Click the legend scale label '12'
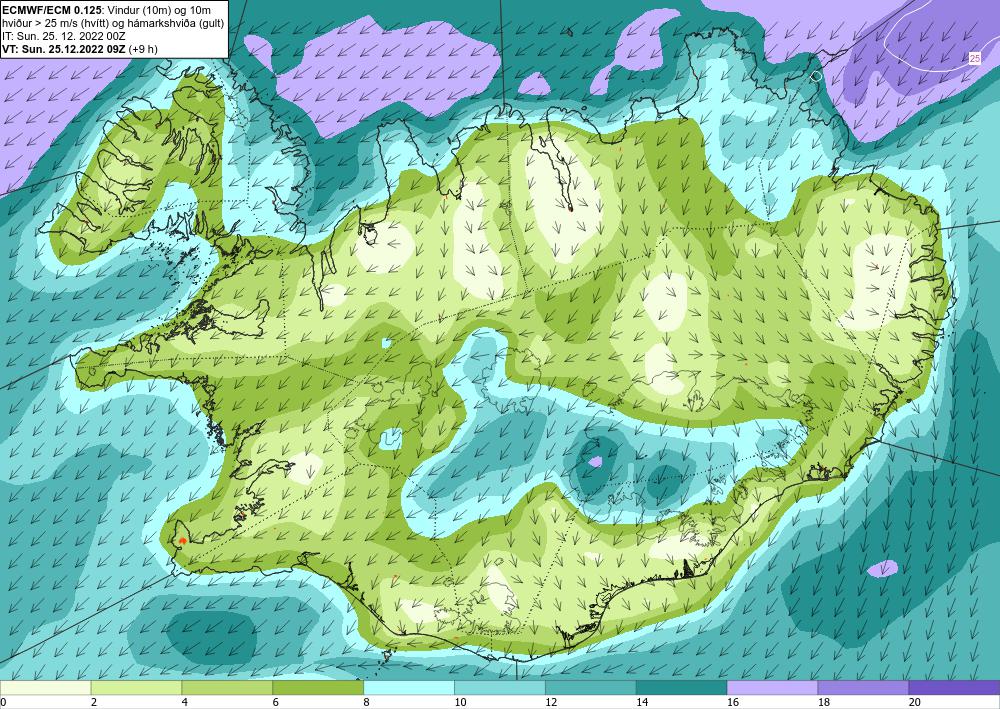 click(x=551, y=703)
